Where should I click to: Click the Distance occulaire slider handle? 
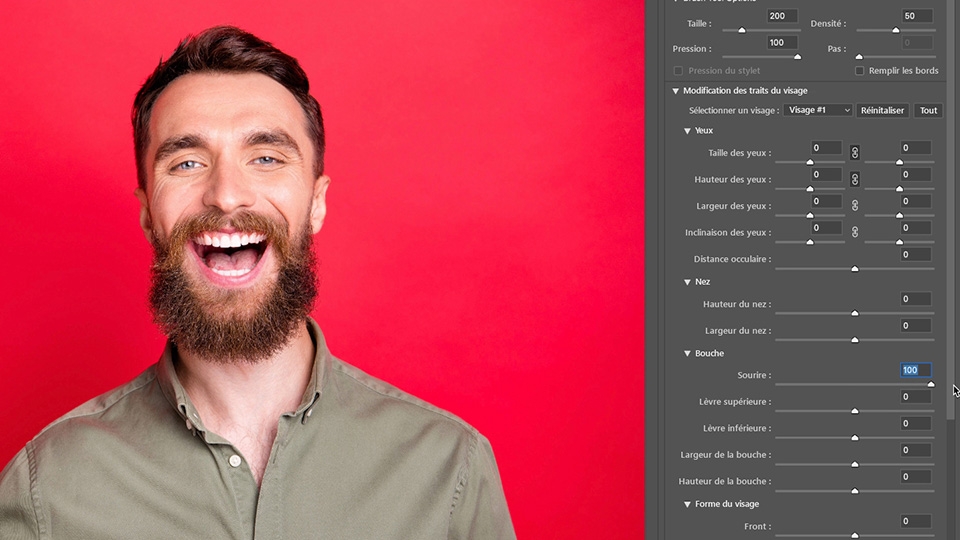(x=855, y=269)
